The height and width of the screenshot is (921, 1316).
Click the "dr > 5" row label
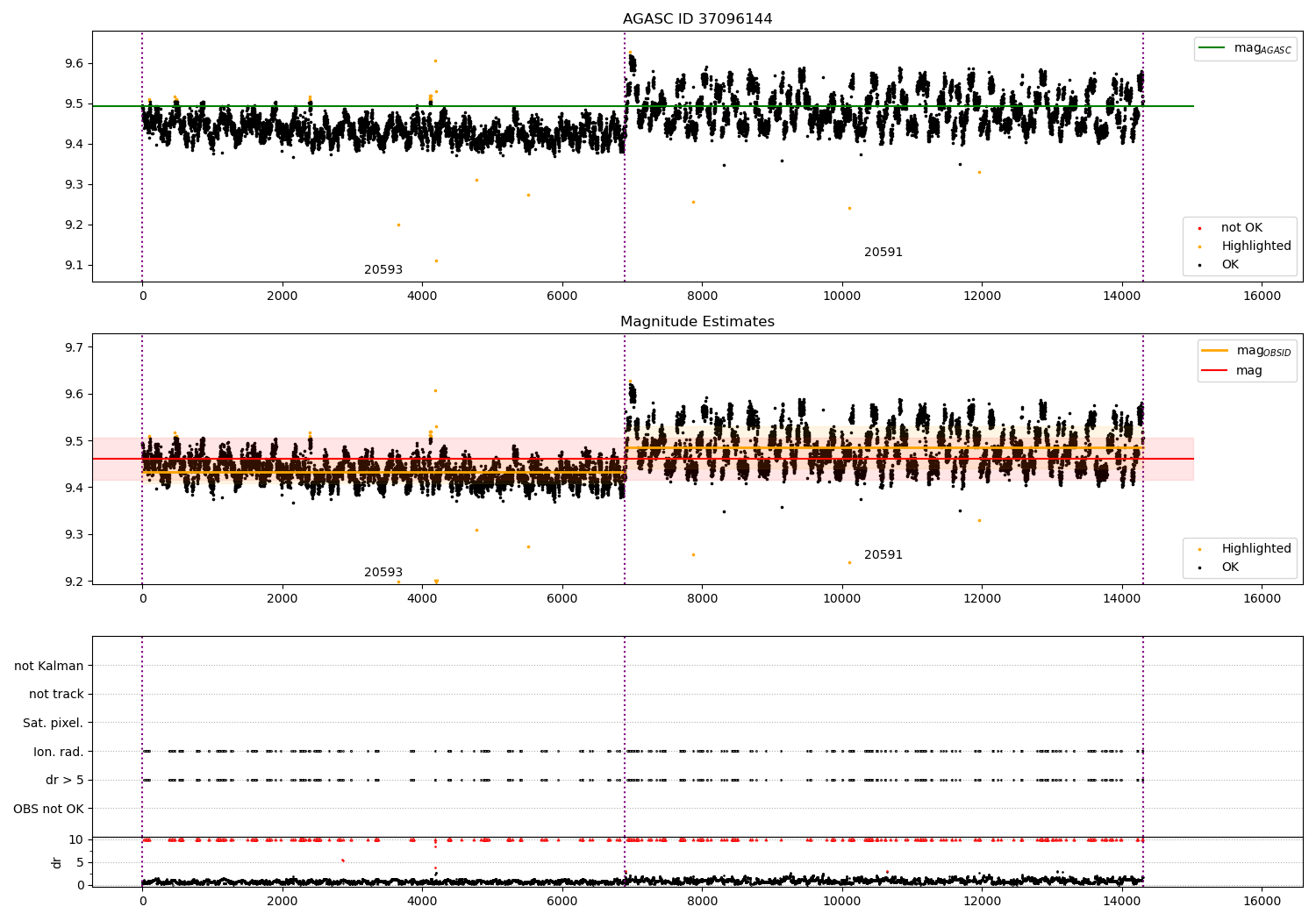tap(65, 781)
